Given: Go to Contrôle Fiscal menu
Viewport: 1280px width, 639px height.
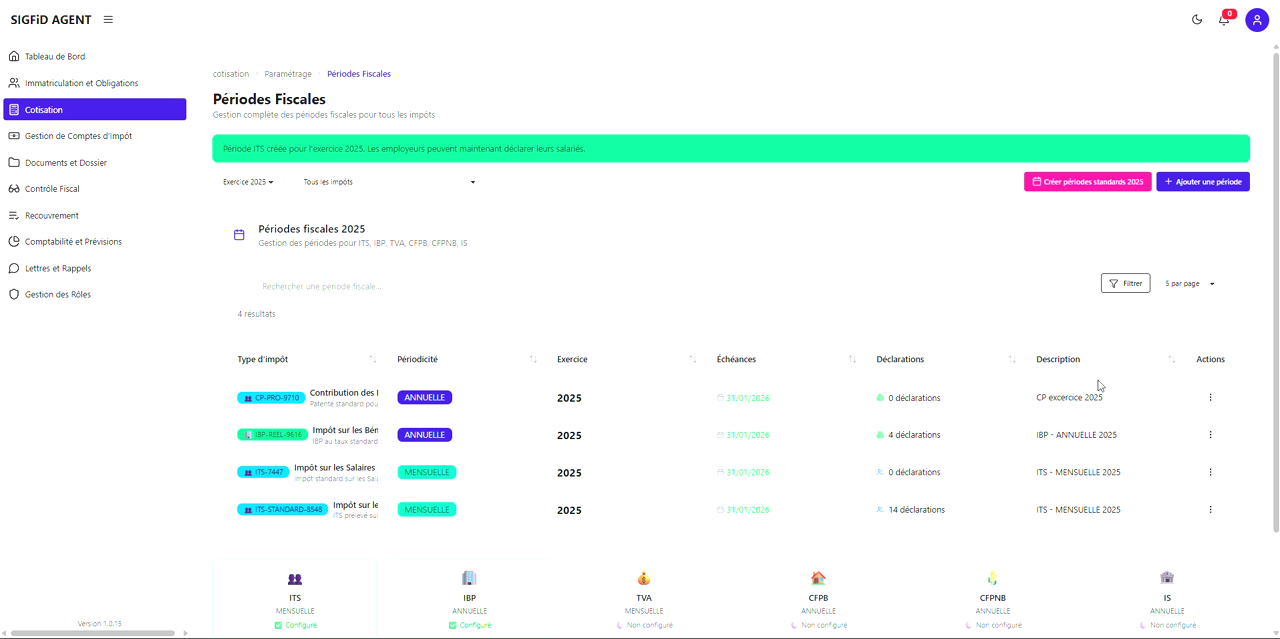Looking at the screenshot, I should click(x=52, y=189).
